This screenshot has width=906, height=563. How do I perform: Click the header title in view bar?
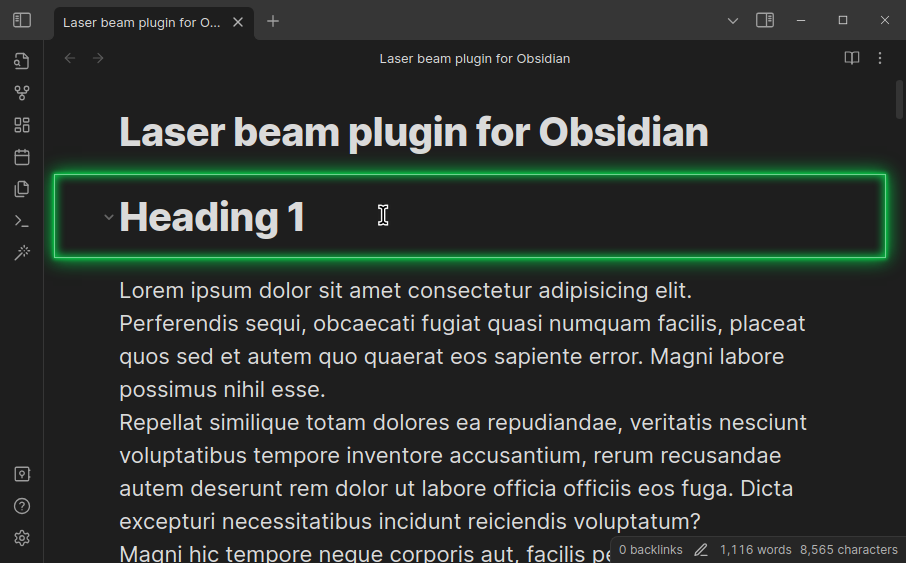(475, 59)
